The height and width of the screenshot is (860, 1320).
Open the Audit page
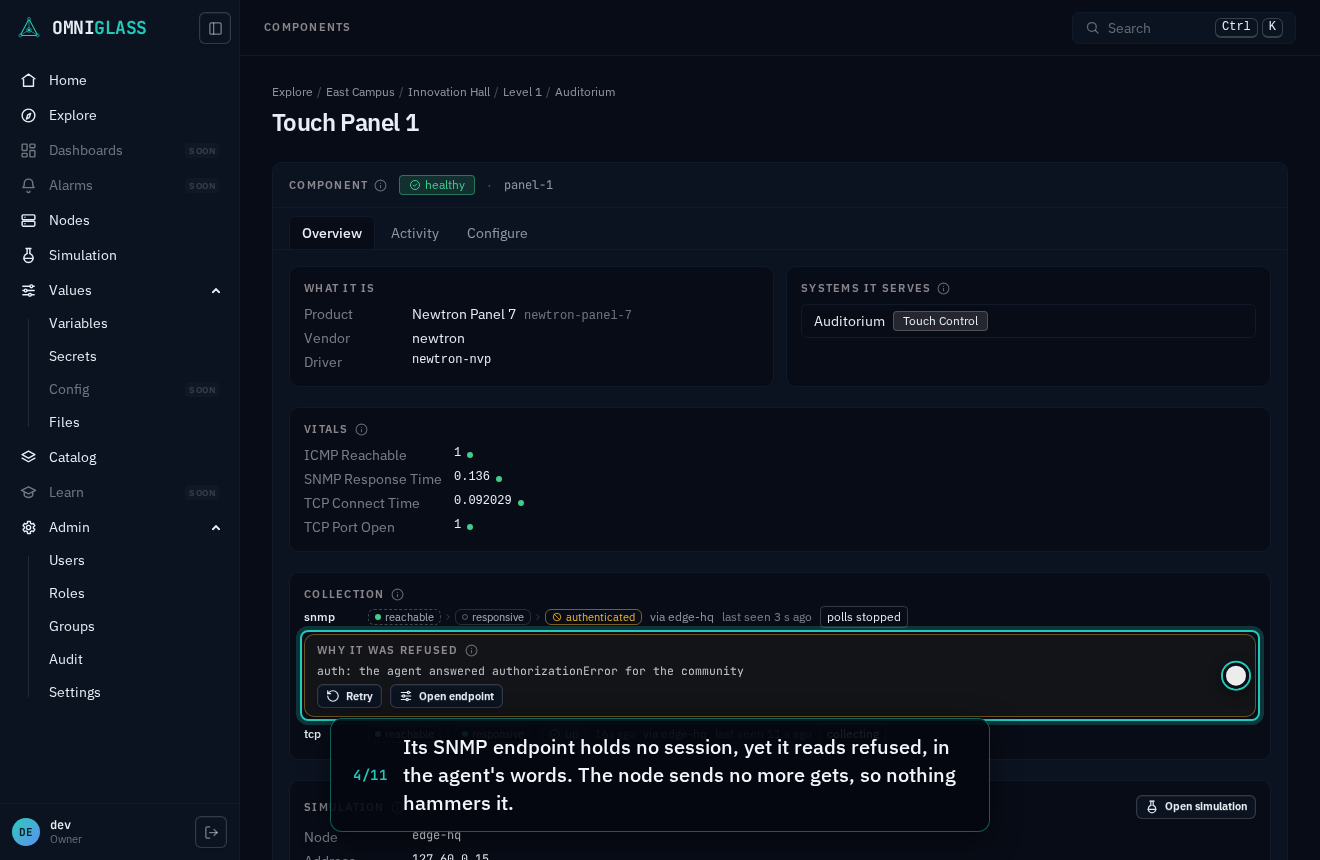[66, 659]
